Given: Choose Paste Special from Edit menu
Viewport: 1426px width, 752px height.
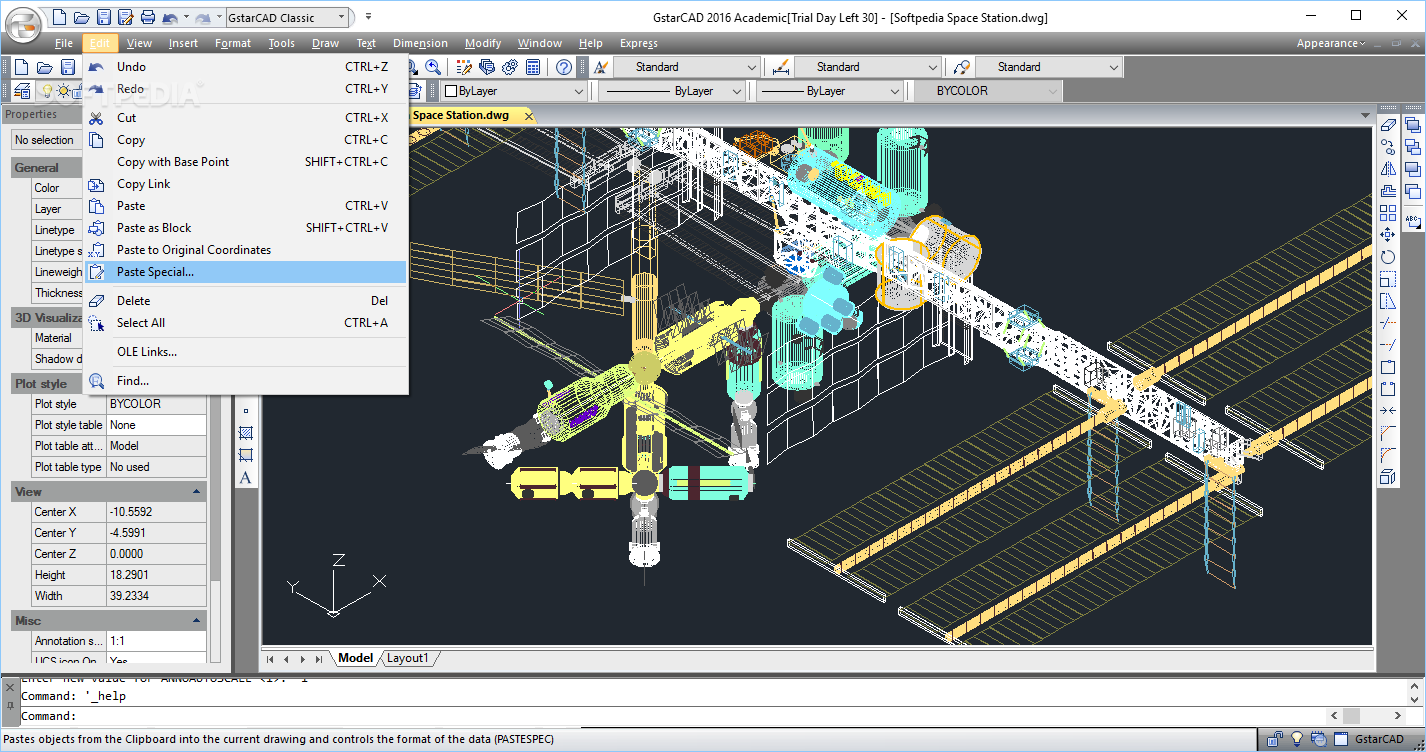Looking at the screenshot, I should 246,272.
